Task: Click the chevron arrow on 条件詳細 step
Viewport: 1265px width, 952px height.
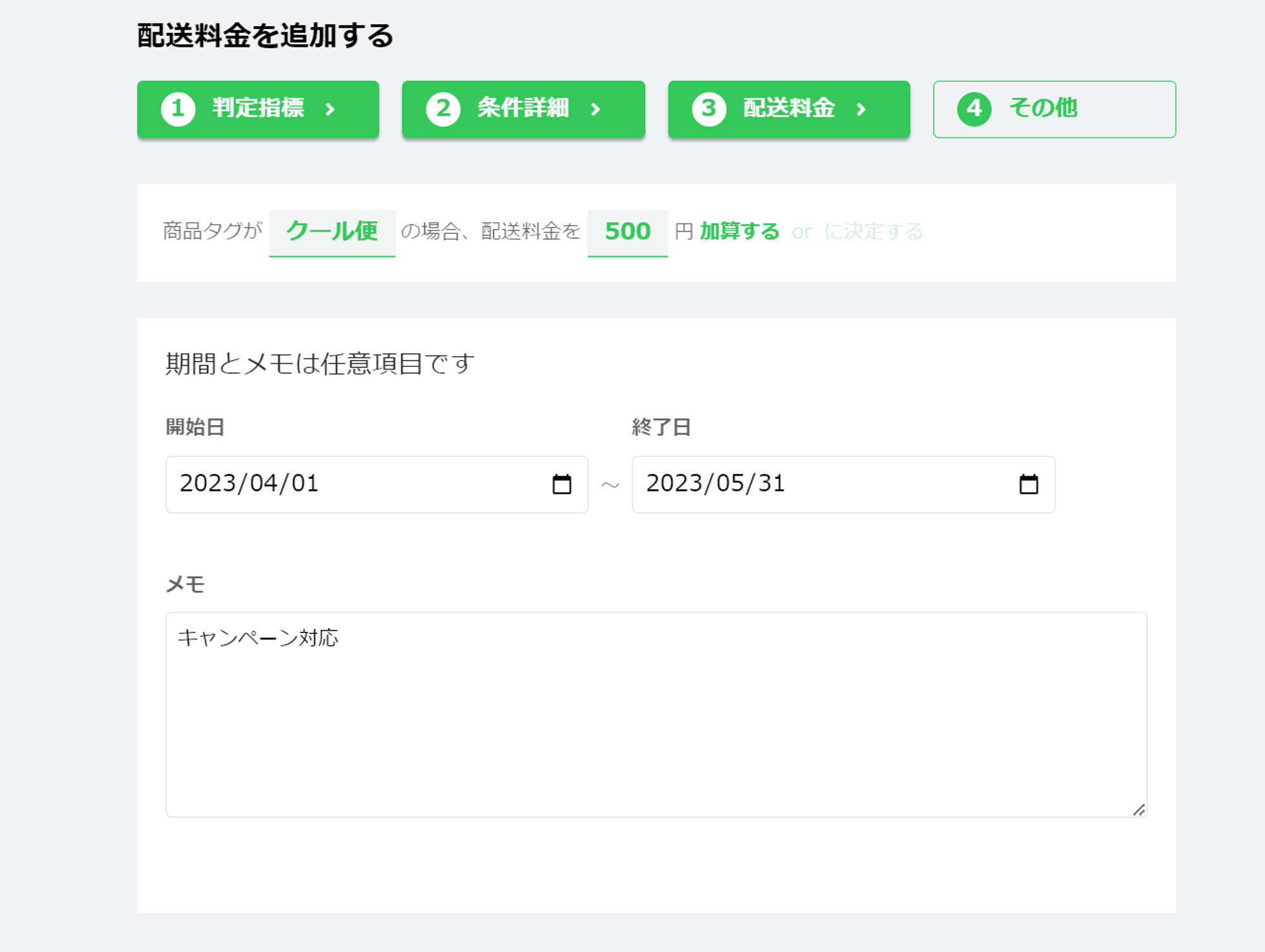Action: (x=595, y=109)
